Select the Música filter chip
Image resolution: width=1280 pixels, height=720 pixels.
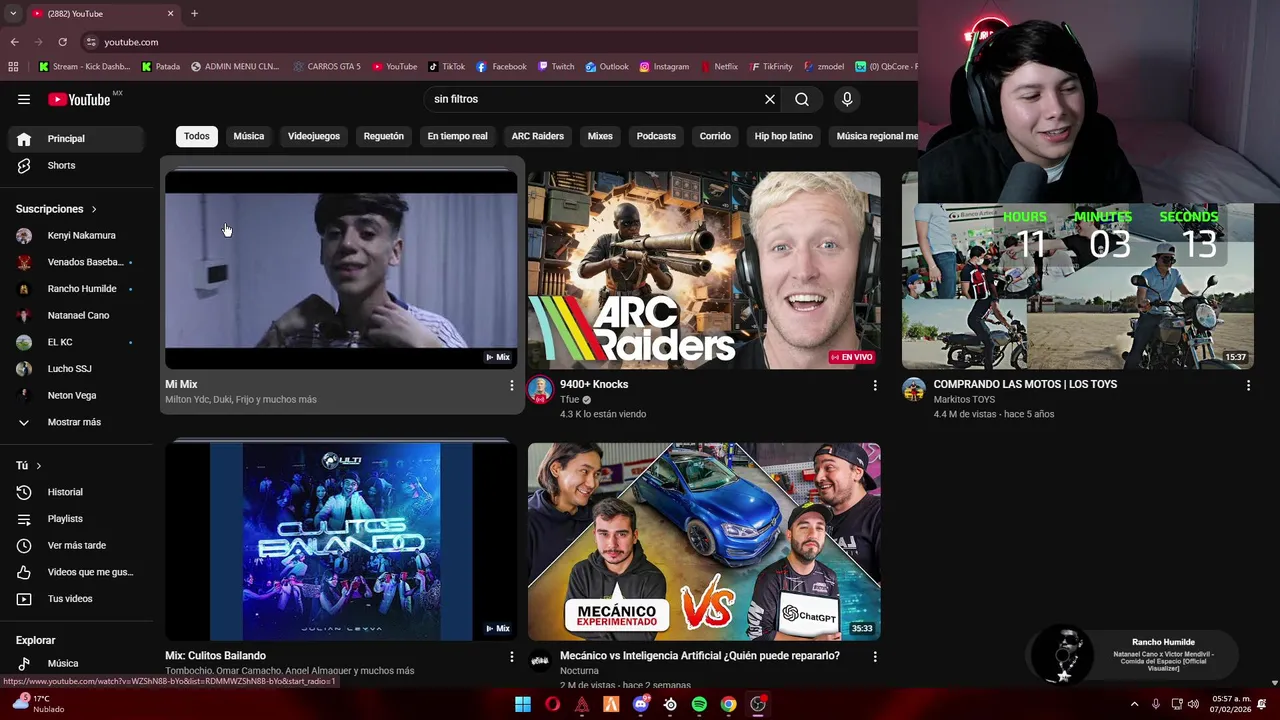click(x=249, y=136)
